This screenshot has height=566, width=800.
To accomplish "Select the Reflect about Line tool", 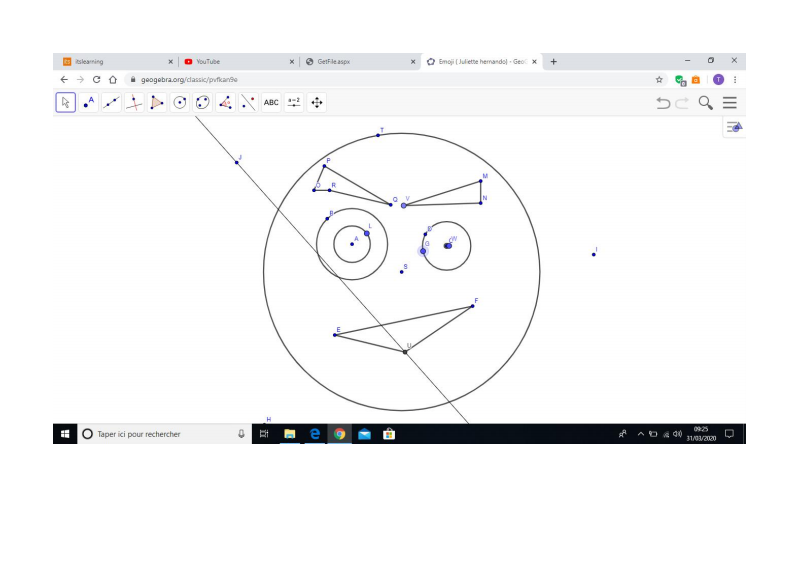I will (x=248, y=102).
